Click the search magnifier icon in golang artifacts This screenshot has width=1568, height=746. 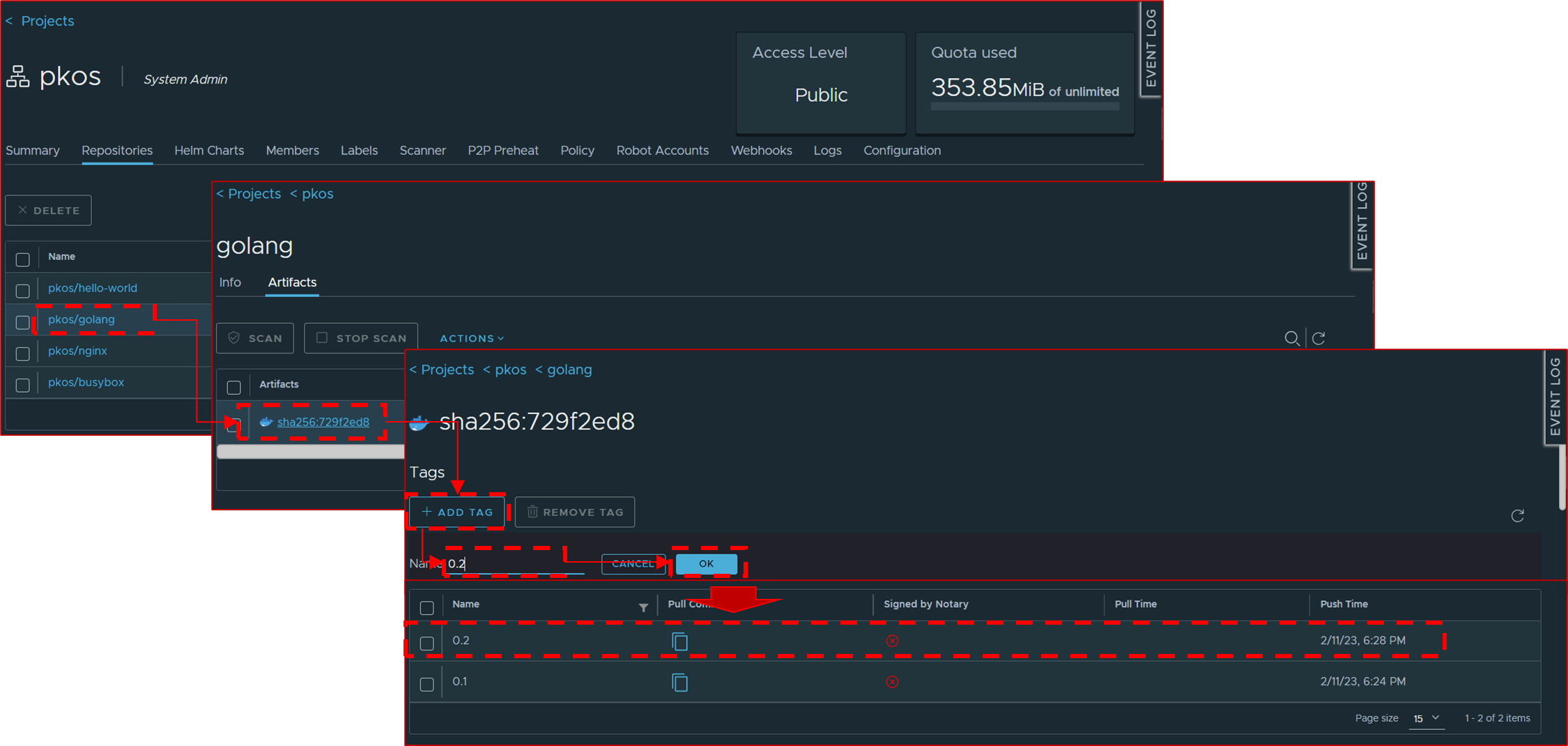click(1291, 338)
